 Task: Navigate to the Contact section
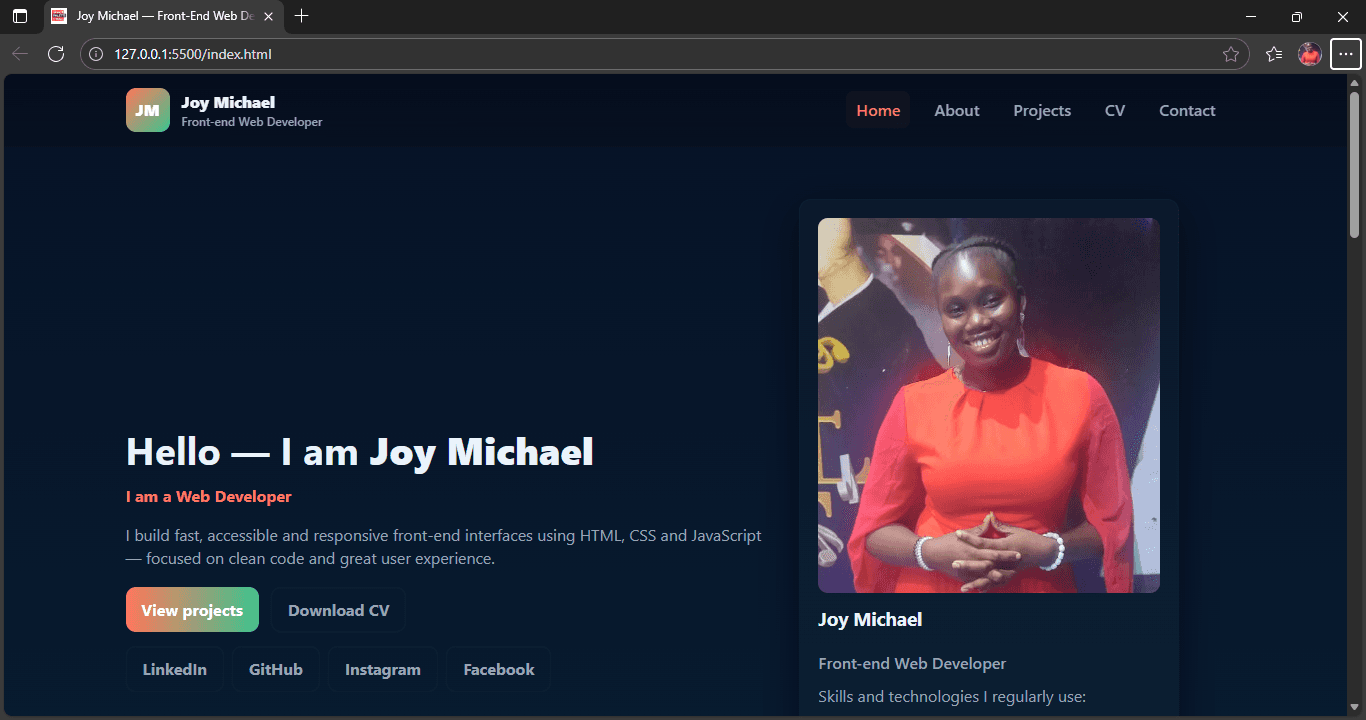pos(1187,110)
